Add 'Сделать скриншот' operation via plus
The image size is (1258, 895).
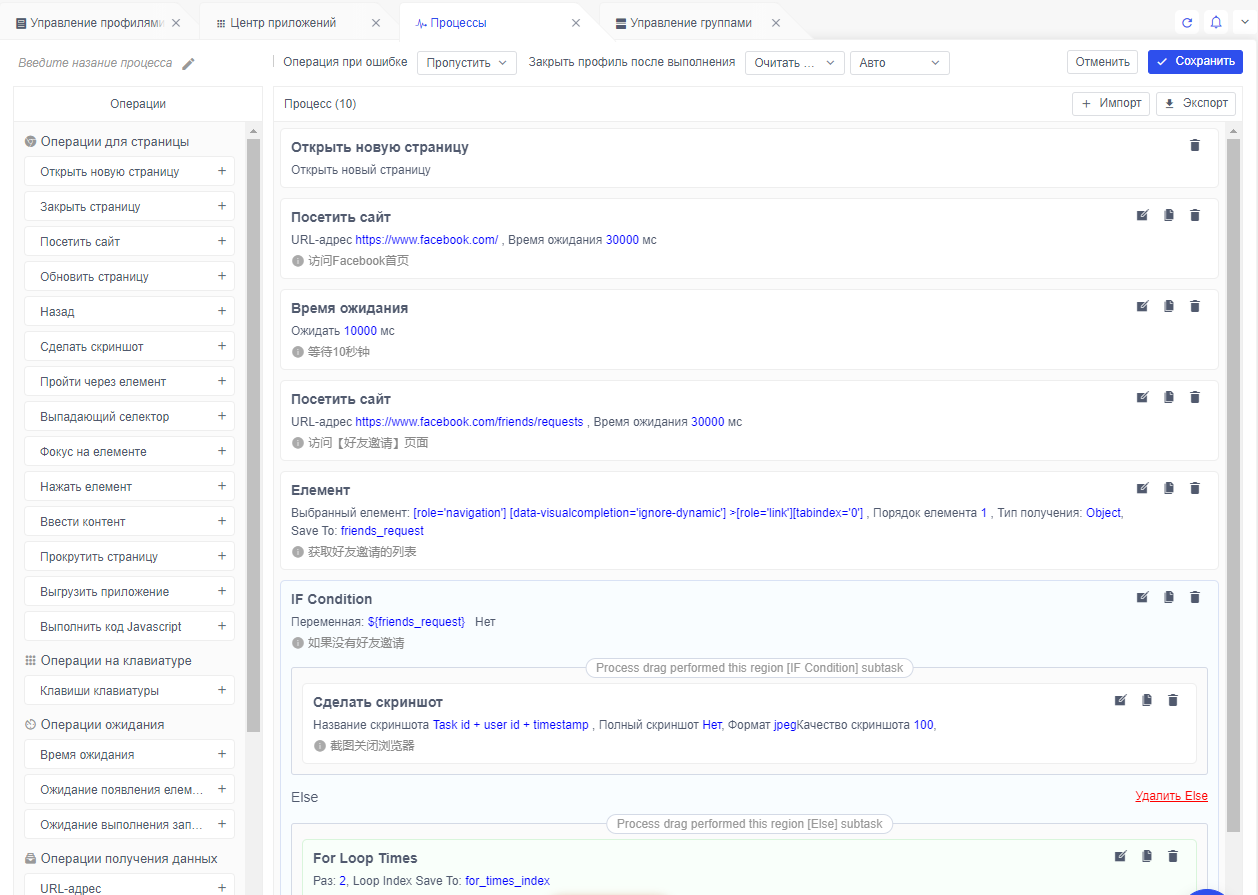point(222,346)
